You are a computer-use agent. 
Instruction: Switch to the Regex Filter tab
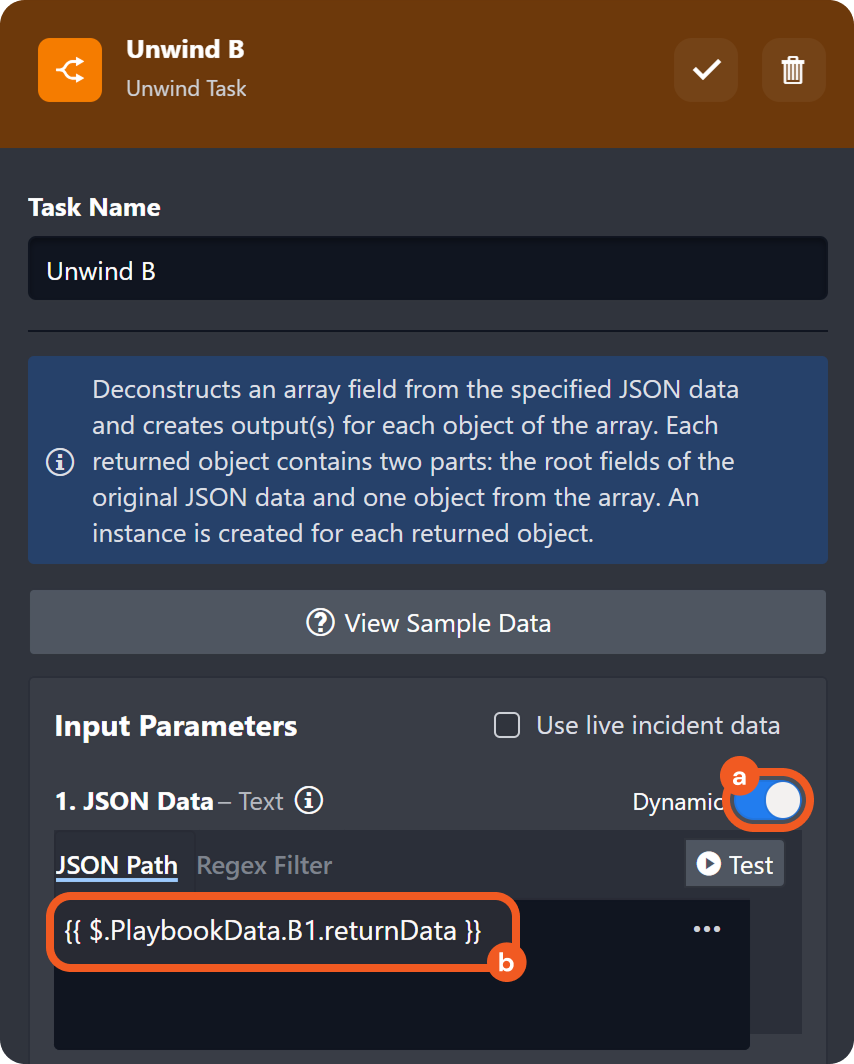click(264, 865)
